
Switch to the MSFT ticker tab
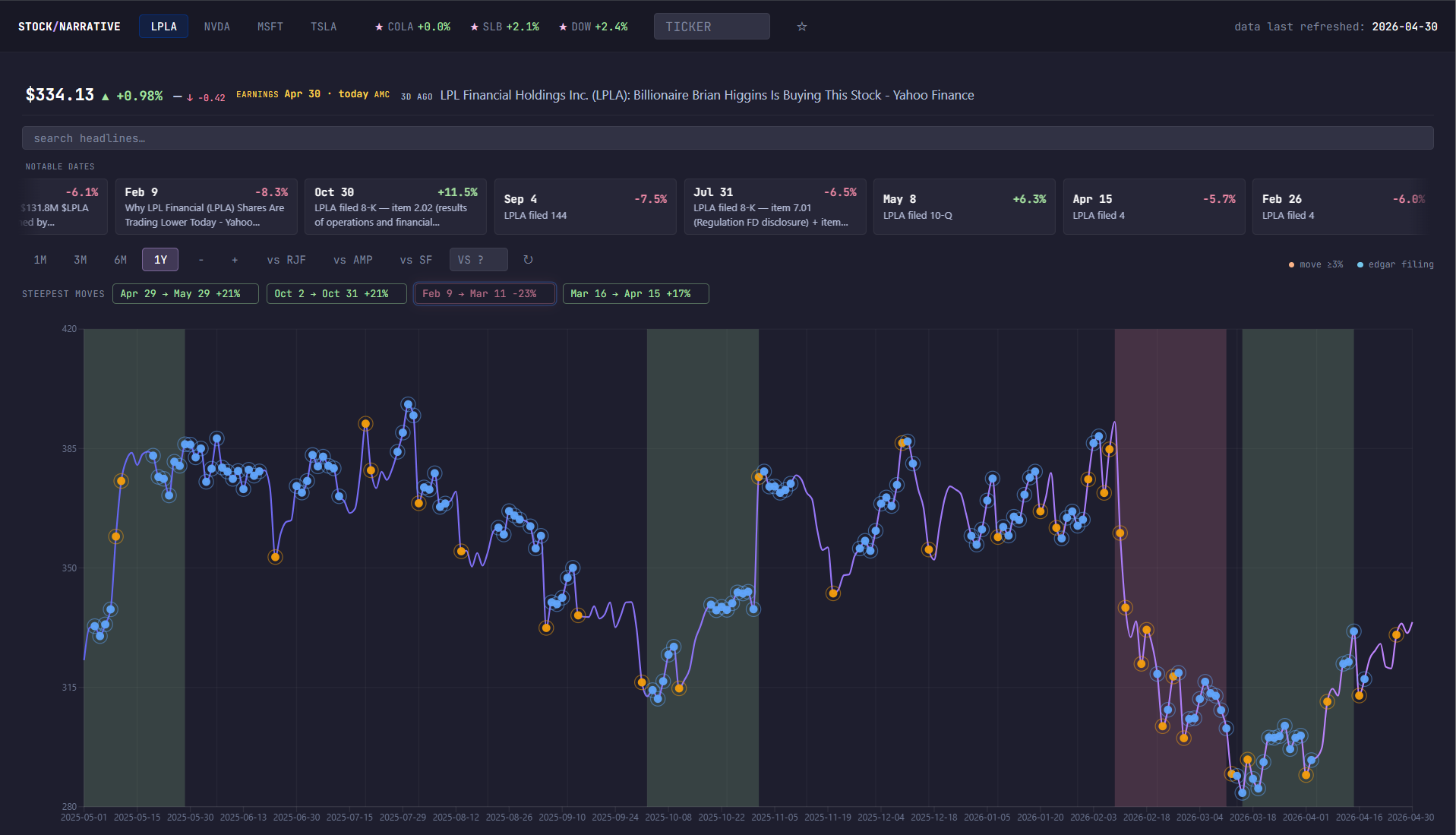tap(270, 27)
